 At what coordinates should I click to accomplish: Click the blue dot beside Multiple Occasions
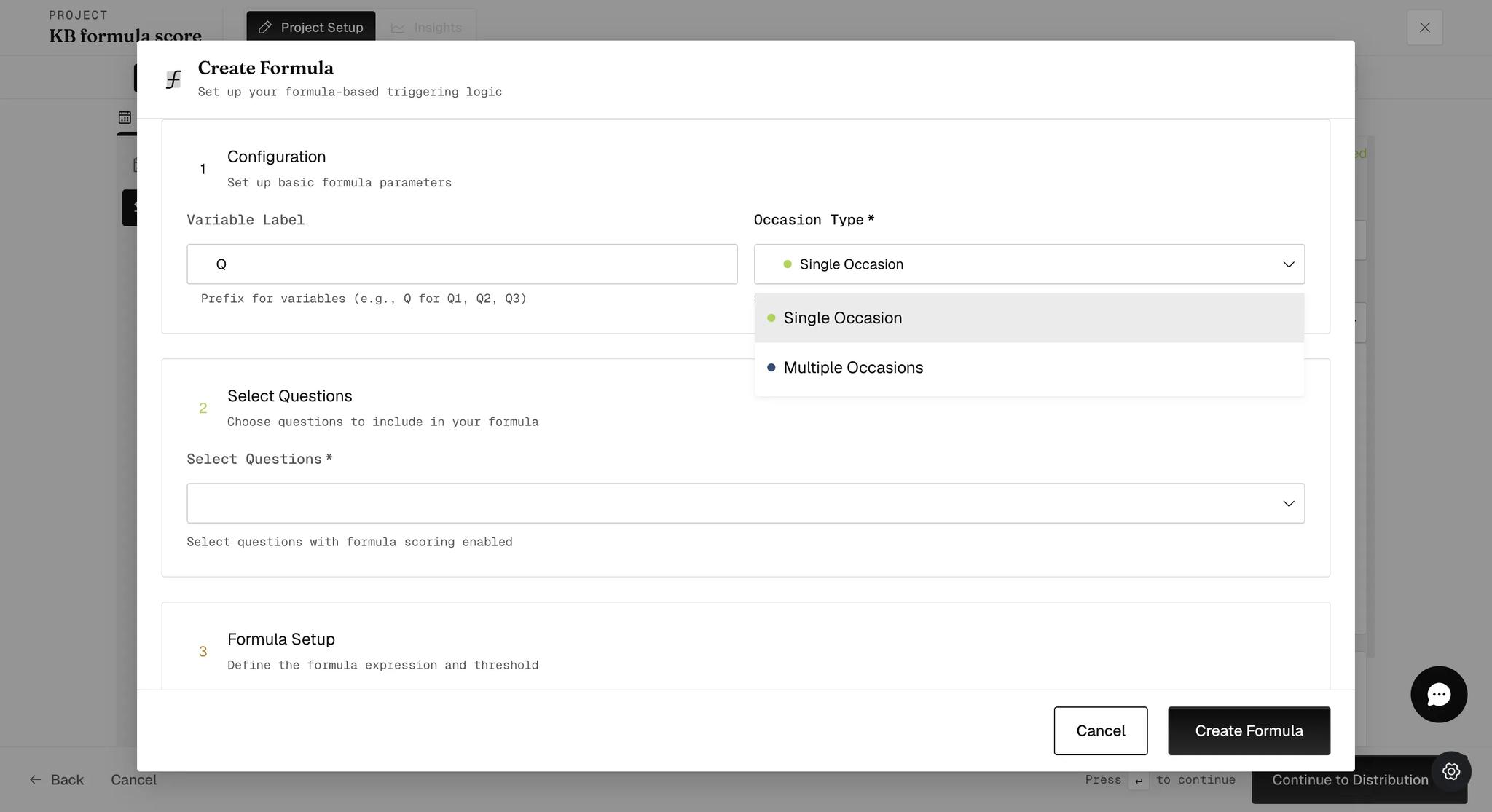point(771,368)
